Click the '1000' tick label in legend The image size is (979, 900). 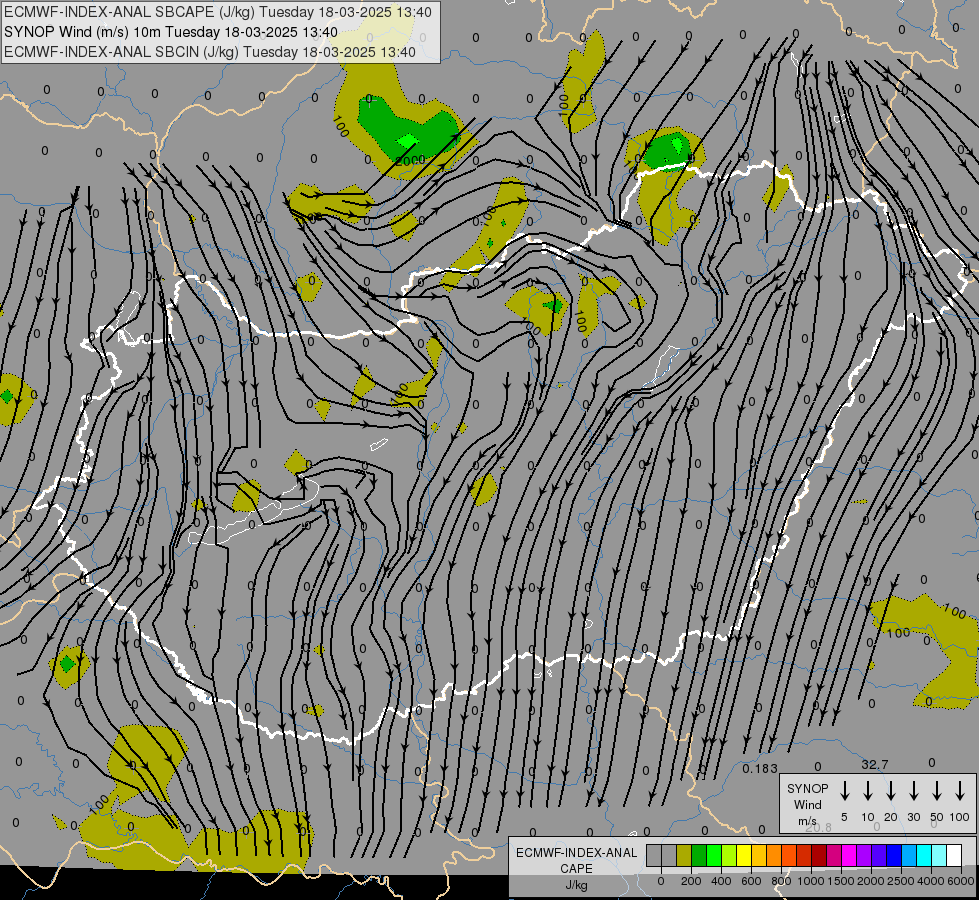[811, 881]
